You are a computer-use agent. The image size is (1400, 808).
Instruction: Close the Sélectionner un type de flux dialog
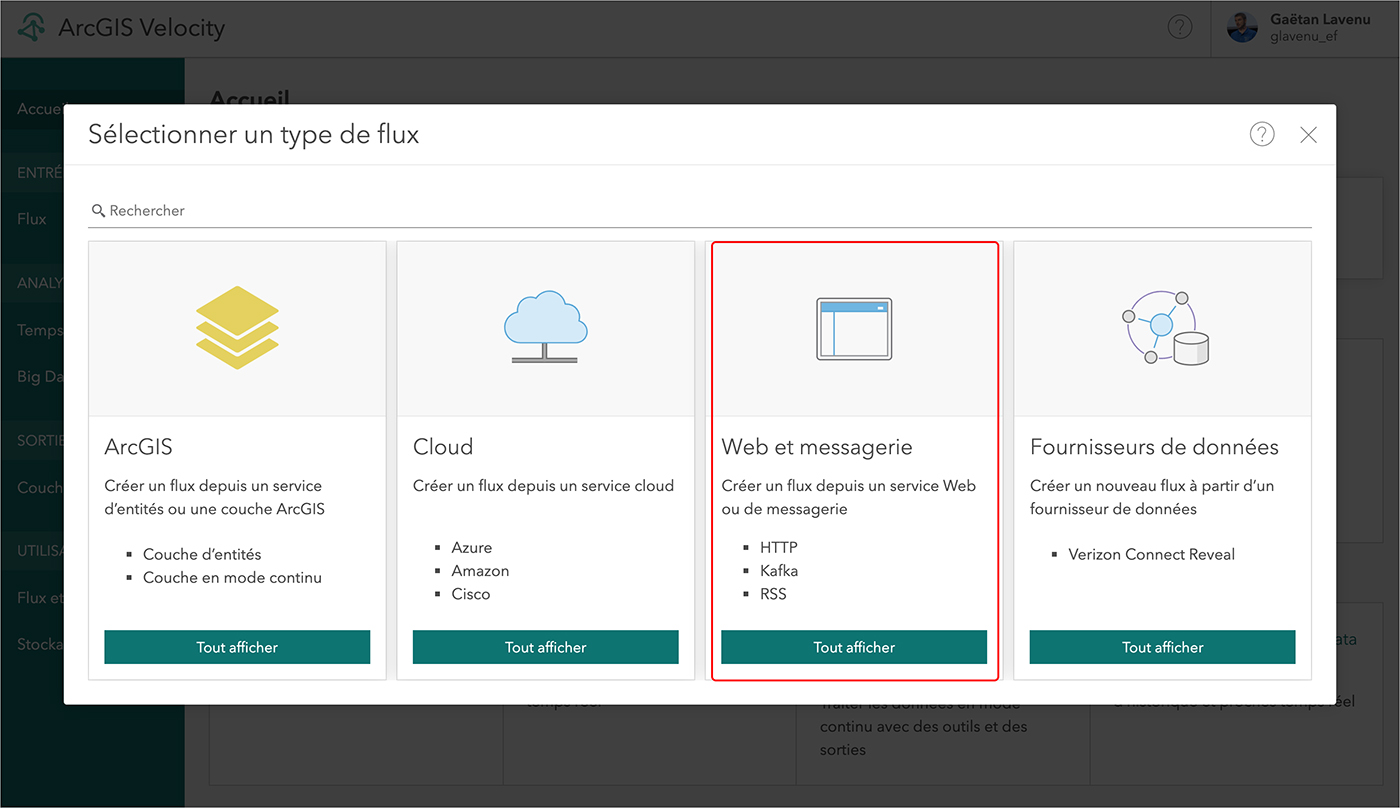pos(1308,135)
